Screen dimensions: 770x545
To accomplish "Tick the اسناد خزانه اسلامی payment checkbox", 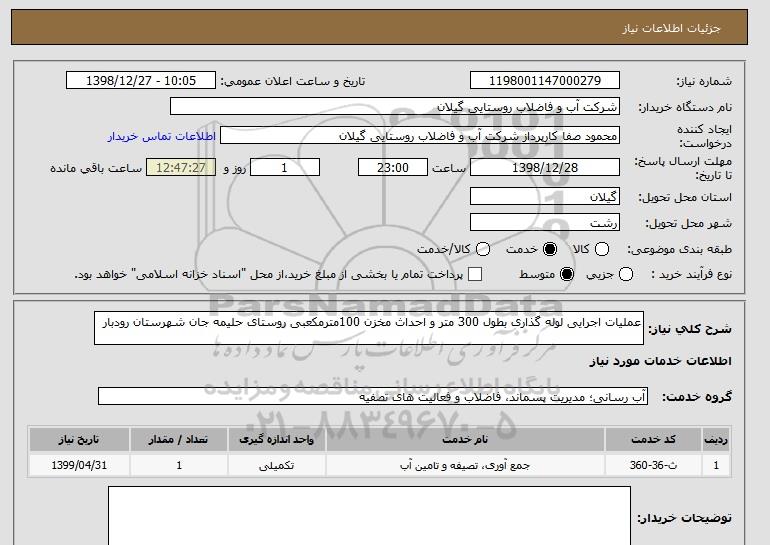I will (475, 274).
